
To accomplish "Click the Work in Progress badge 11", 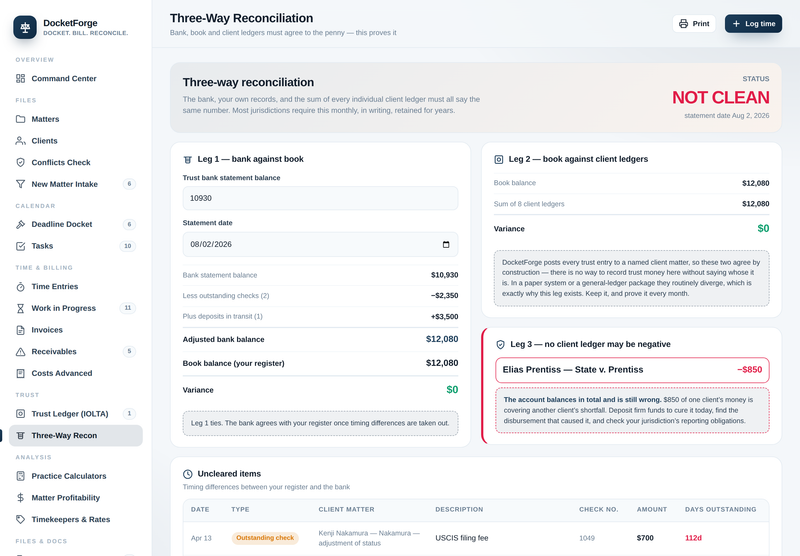I will (128, 308).
